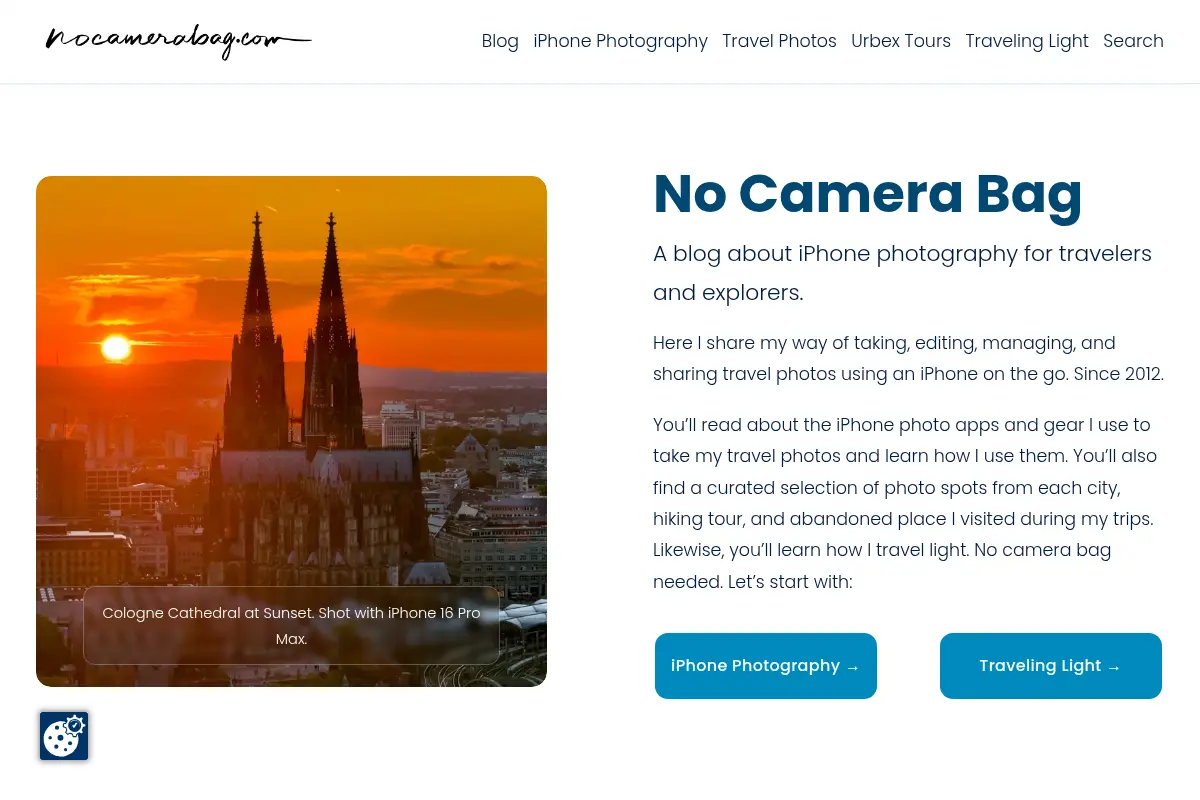Click the paragraph starting "Here I share my way"
Screen dimensions: 1200x800
click(908, 359)
